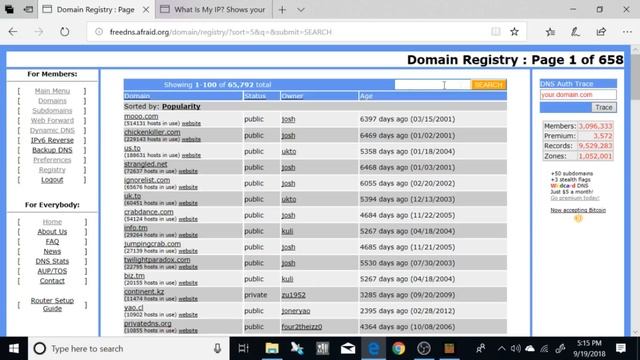Open Backup DNS sidebar link
The image size is (640, 360).
[x=52, y=150]
